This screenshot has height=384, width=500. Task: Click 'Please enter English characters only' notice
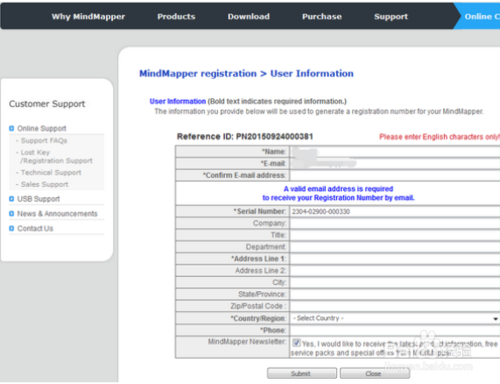439,137
